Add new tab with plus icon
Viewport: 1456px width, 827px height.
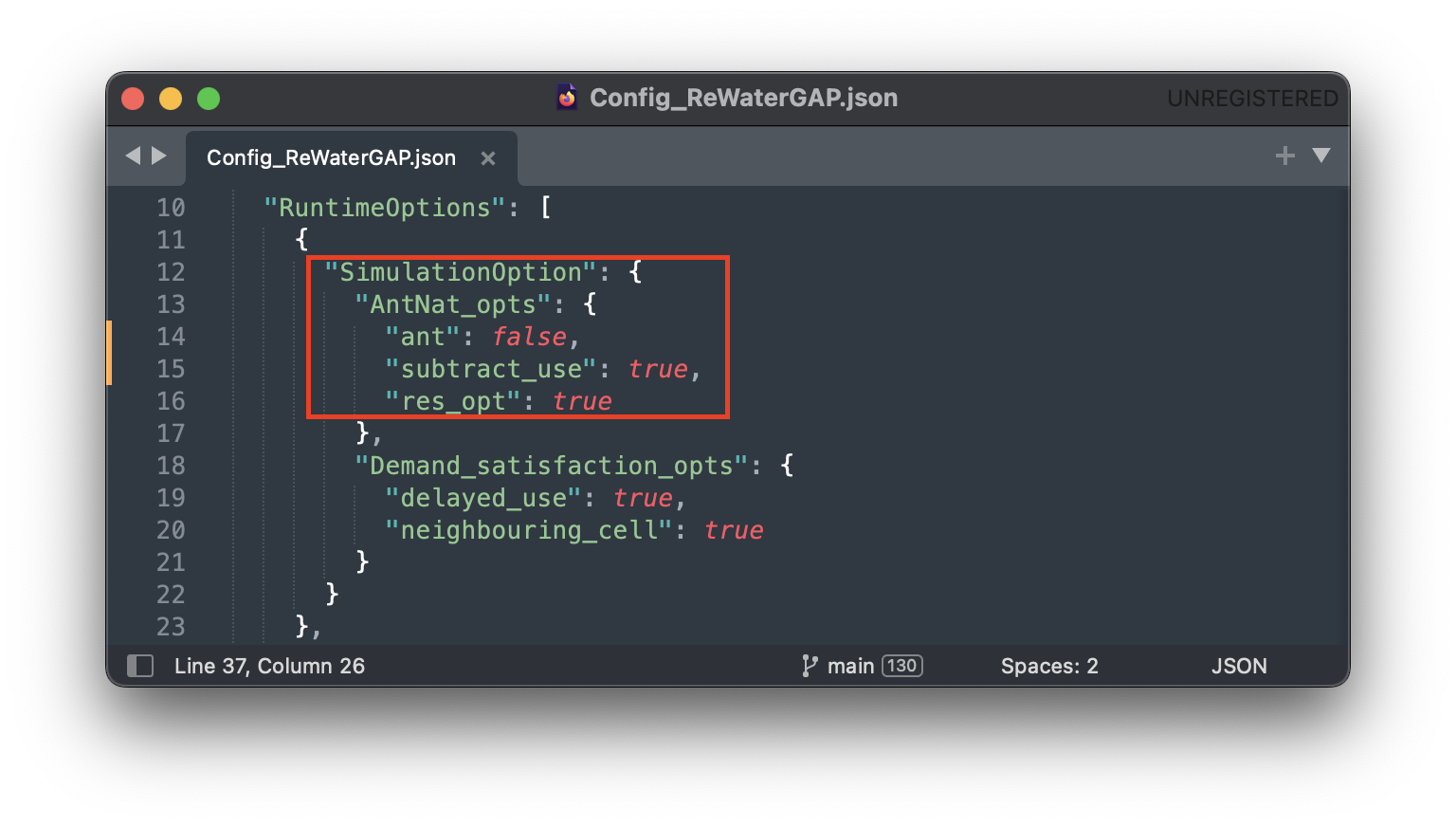[x=1284, y=156]
